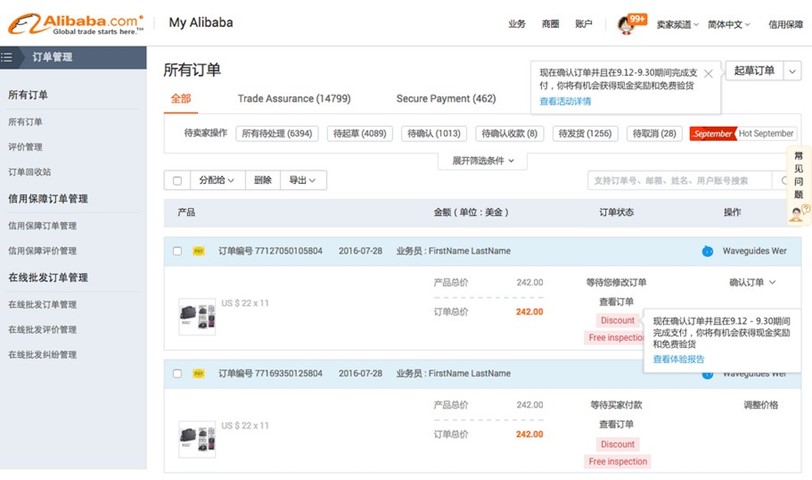Open product thumbnail of first order
This screenshot has height=480, width=812.
pyautogui.click(x=197, y=317)
